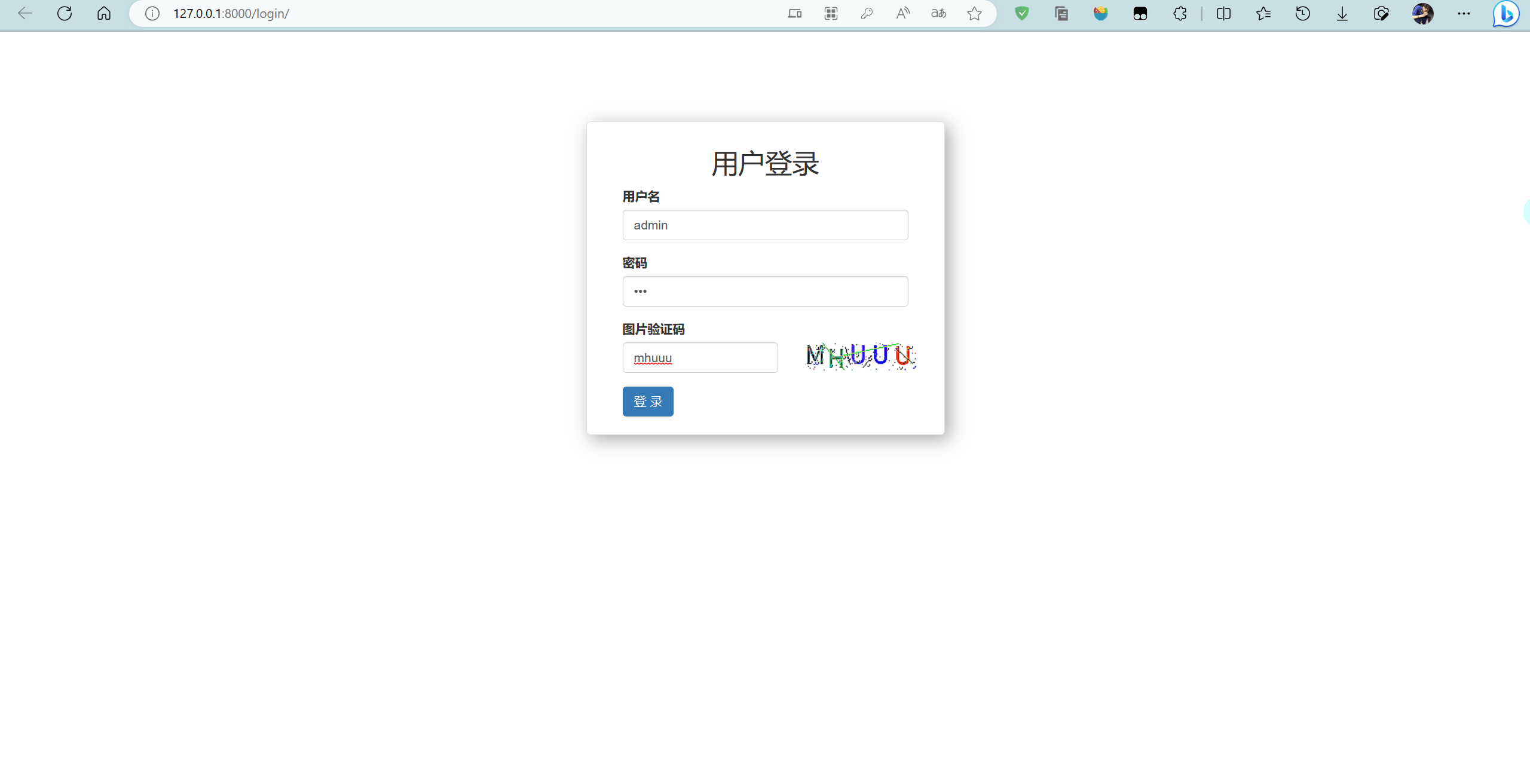
Task: Launch the Web Capture tool
Action: [1382, 13]
